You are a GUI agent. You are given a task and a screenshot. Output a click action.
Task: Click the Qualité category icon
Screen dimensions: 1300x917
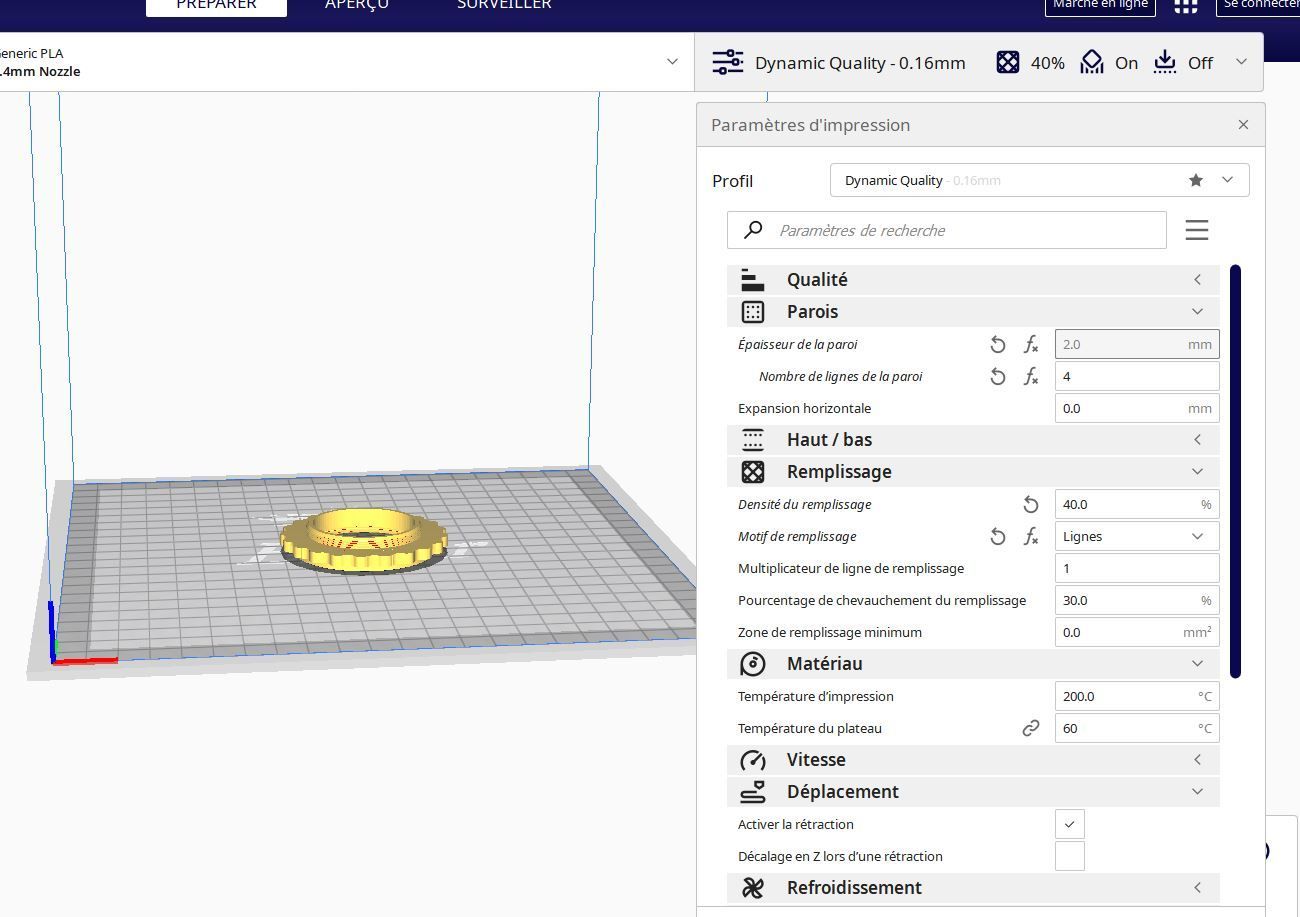tap(753, 280)
